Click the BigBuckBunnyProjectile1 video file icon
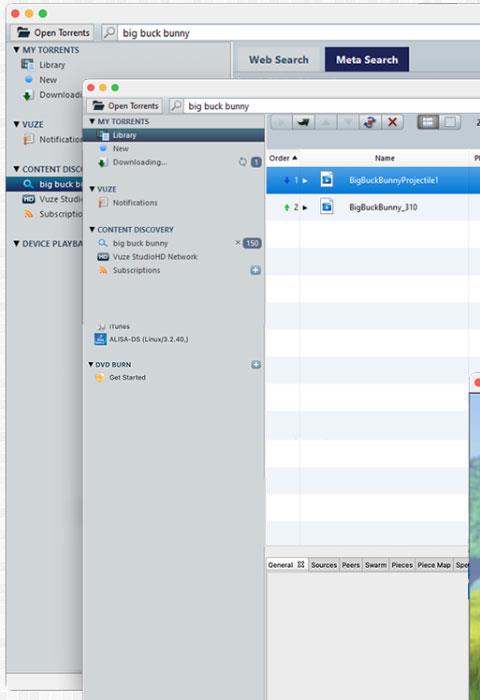 326,179
